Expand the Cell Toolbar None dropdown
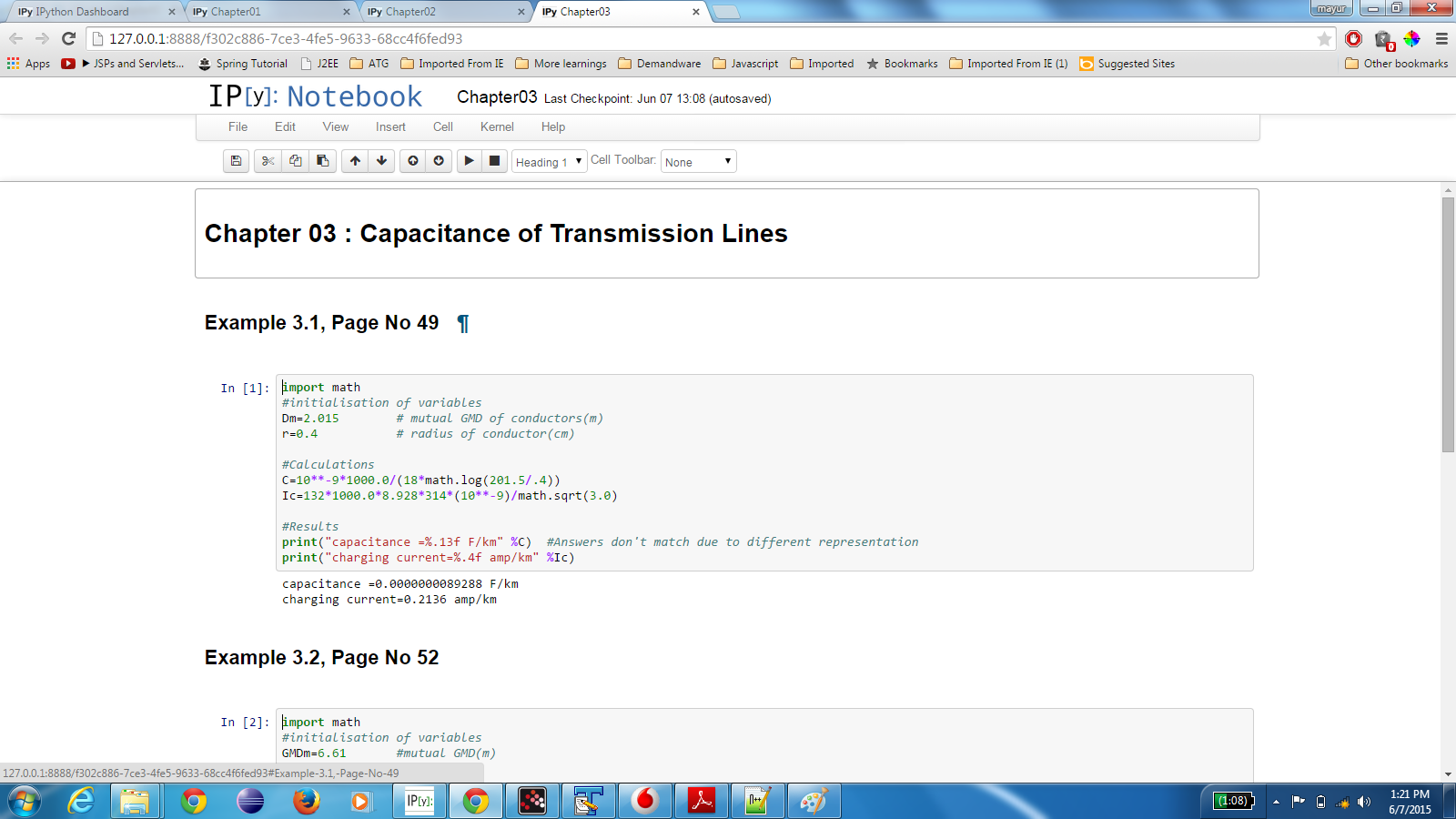This screenshot has width=1456, height=819. tap(698, 162)
